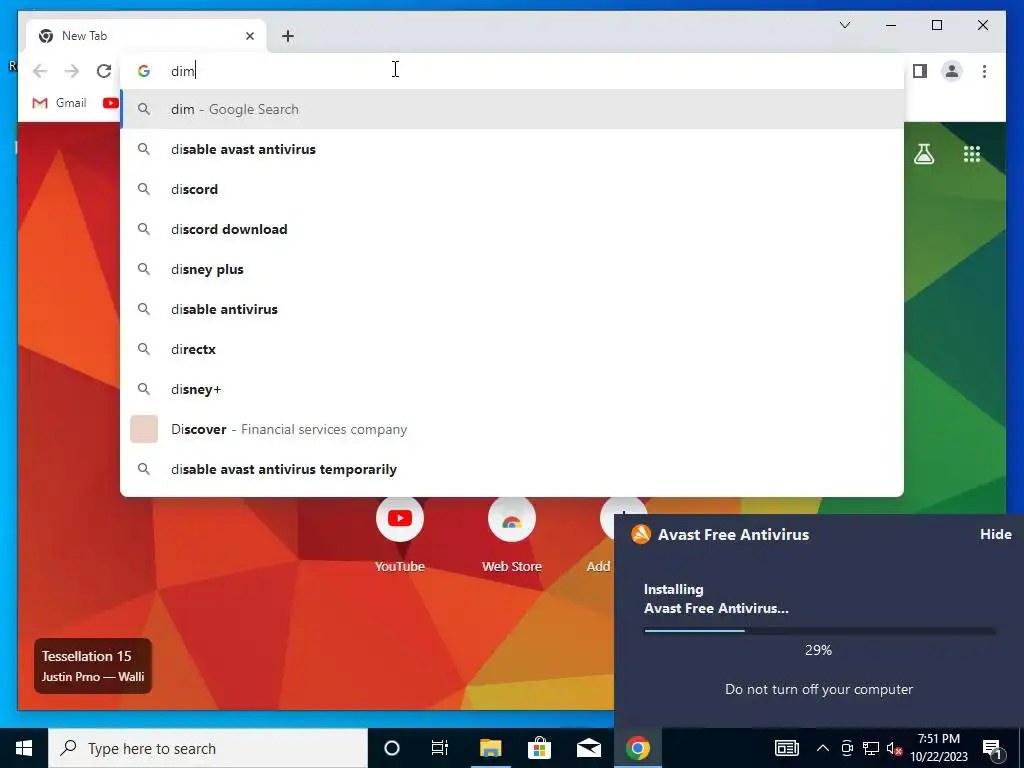Reload the page with the refresh icon
This screenshot has width=1024, height=768.
tap(104, 71)
